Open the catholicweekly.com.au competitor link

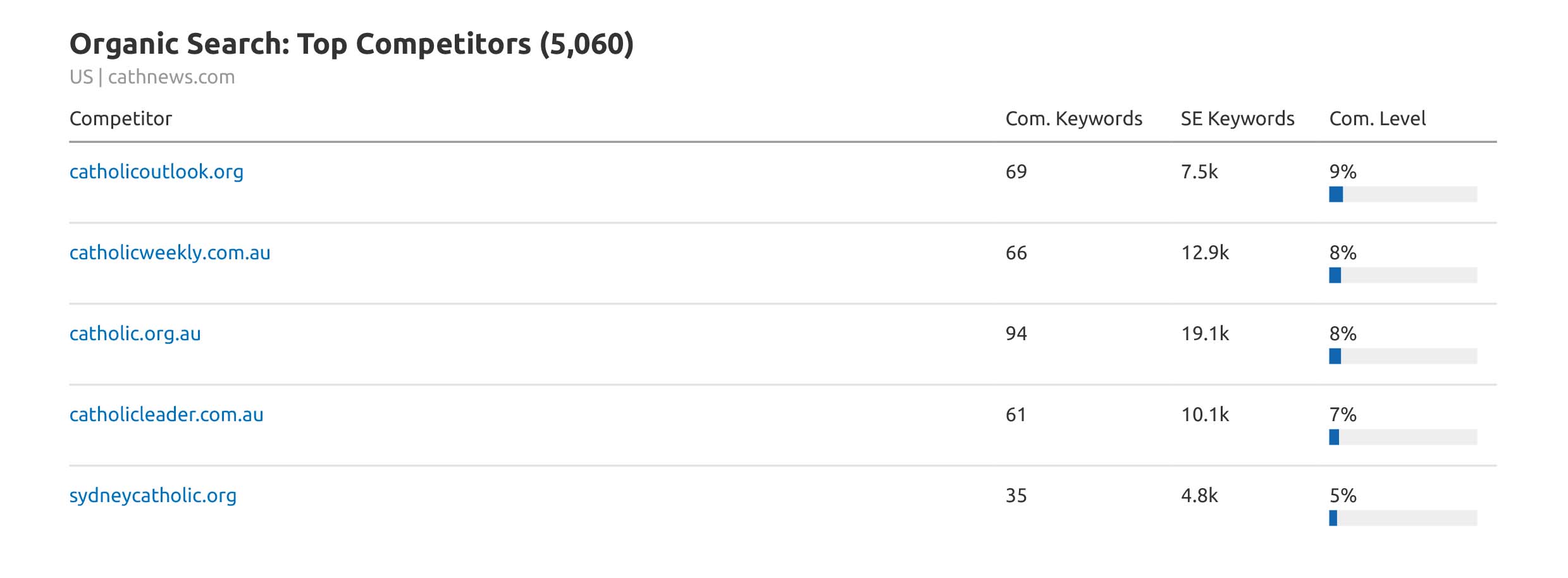coord(170,253)
